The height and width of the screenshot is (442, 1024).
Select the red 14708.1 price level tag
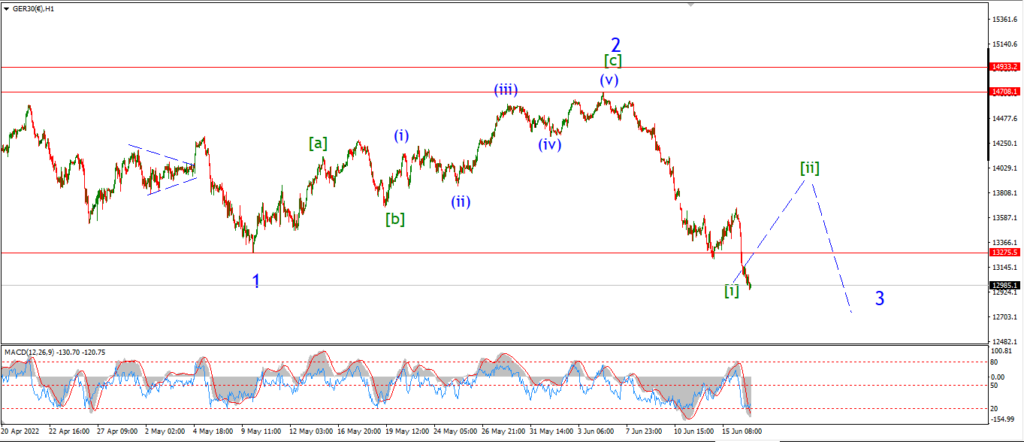1002,92
